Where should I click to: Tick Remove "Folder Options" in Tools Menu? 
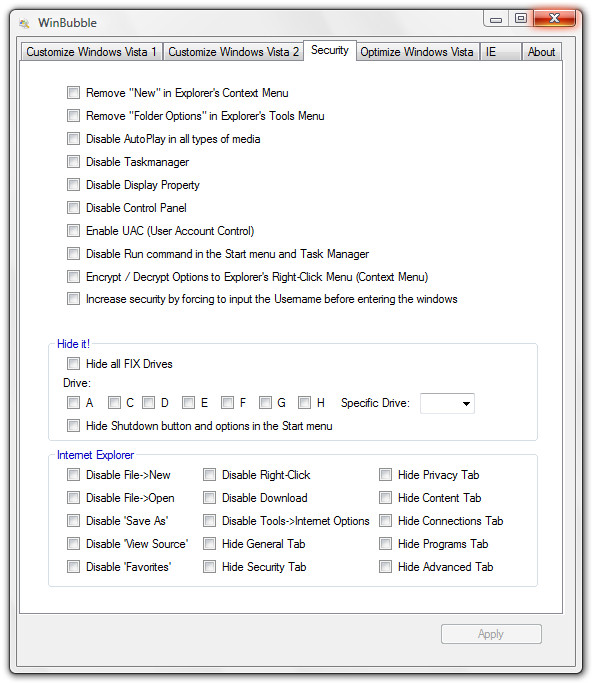[x=74, y=116]
